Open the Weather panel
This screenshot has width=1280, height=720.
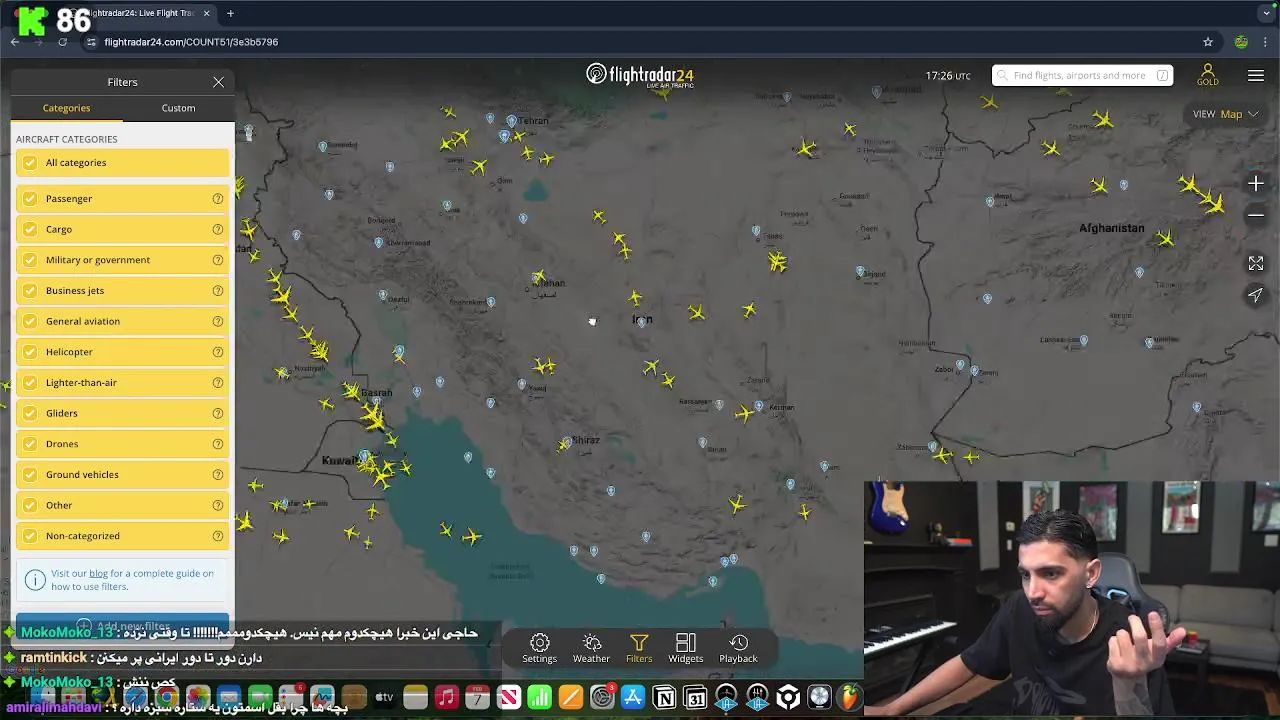[591, 648]
